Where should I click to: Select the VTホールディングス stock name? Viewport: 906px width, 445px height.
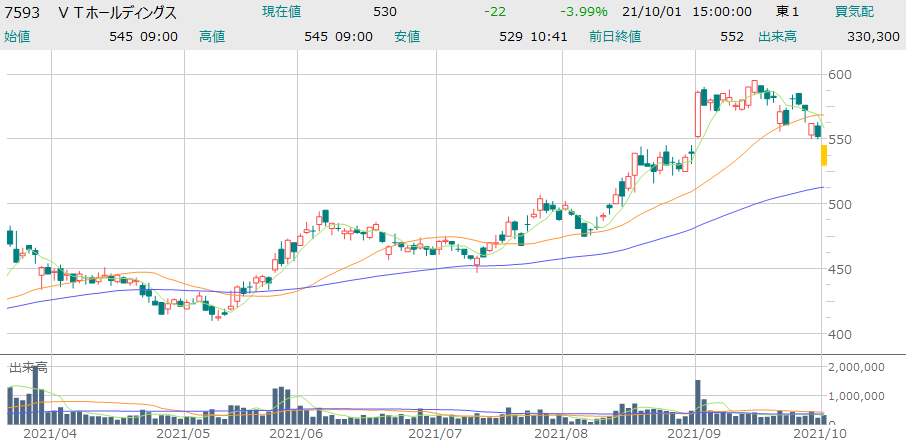pos(118,12)
